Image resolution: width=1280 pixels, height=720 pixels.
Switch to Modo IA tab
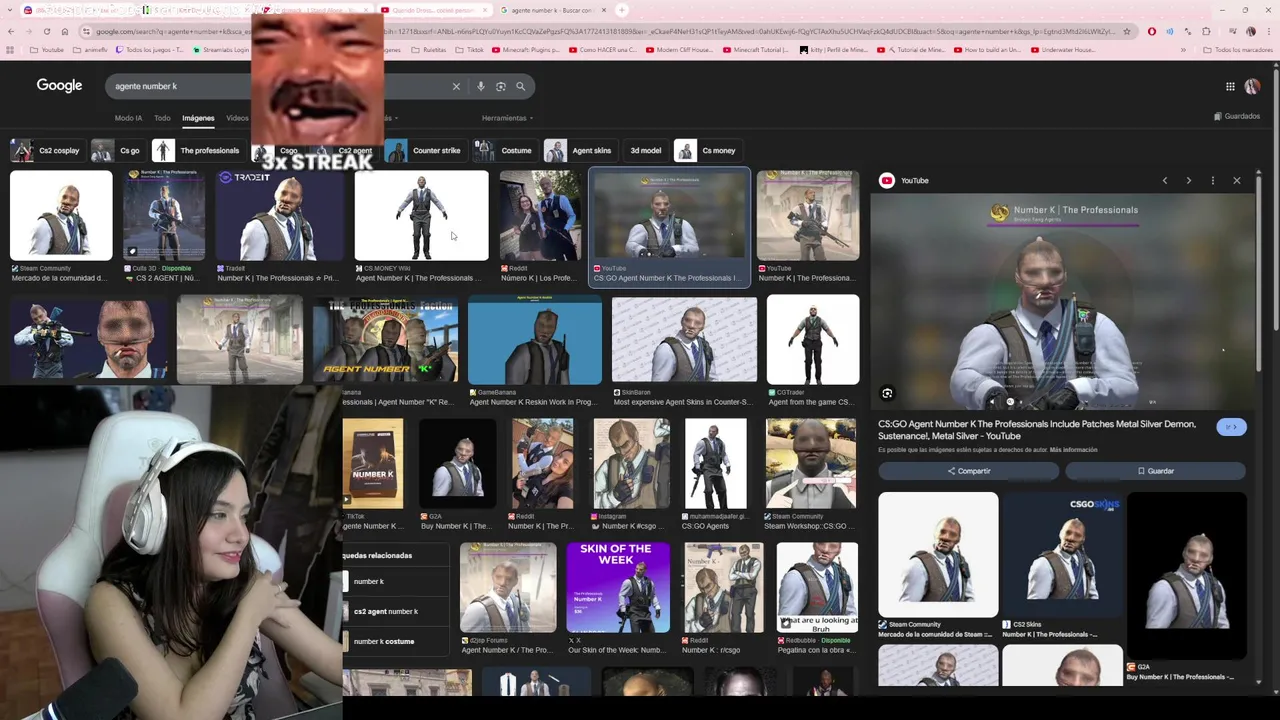pyautogui.click(x=128, y=118)
